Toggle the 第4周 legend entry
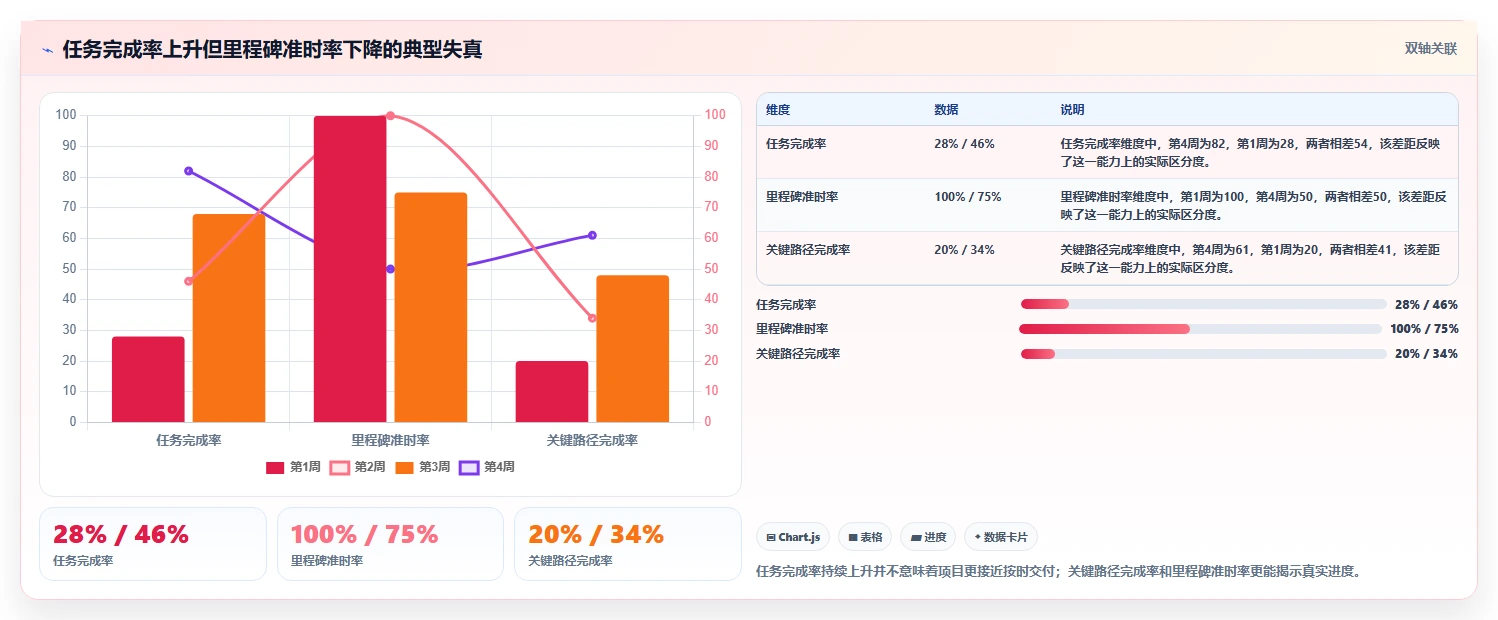The image size is (1498, 620). (x=487, y=467)
